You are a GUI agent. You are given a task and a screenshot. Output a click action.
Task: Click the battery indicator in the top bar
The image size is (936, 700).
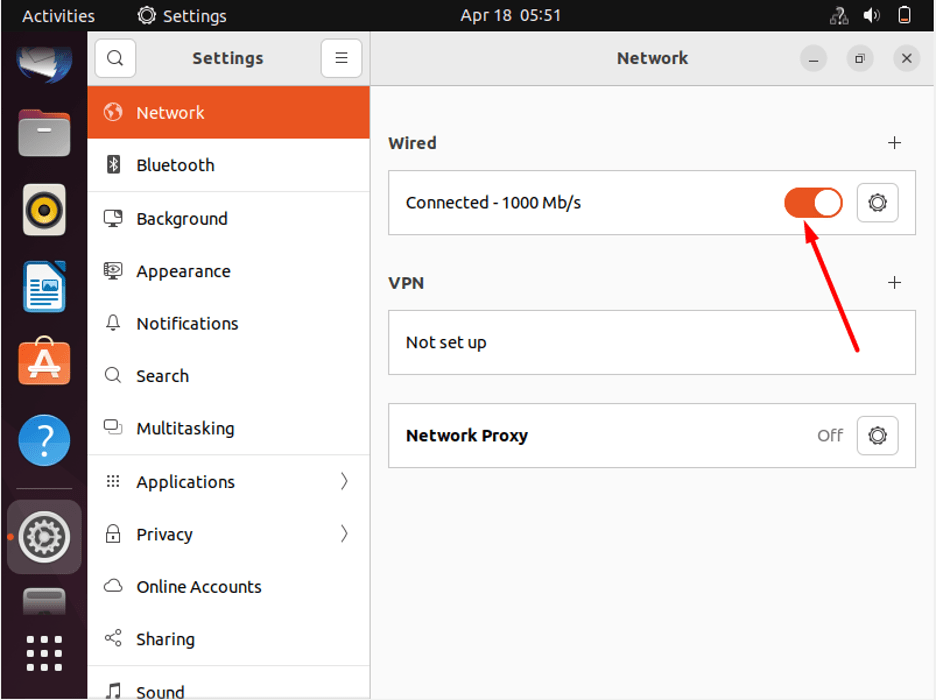(903, 15)
